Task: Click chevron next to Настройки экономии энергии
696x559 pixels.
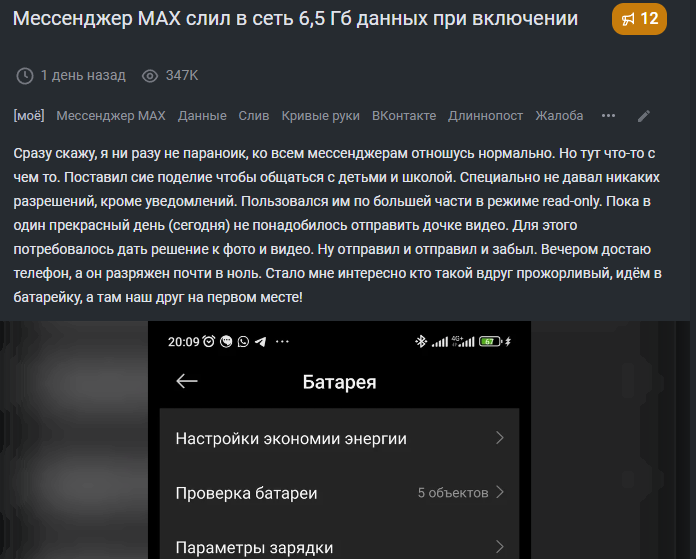Action: click(500, 438)
